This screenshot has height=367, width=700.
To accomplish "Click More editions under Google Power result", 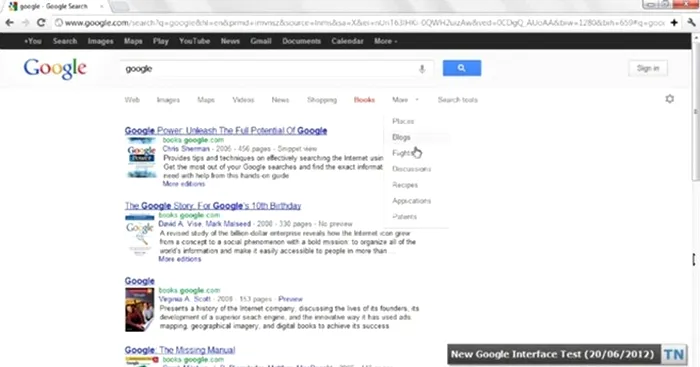I will tap(183, 184).
